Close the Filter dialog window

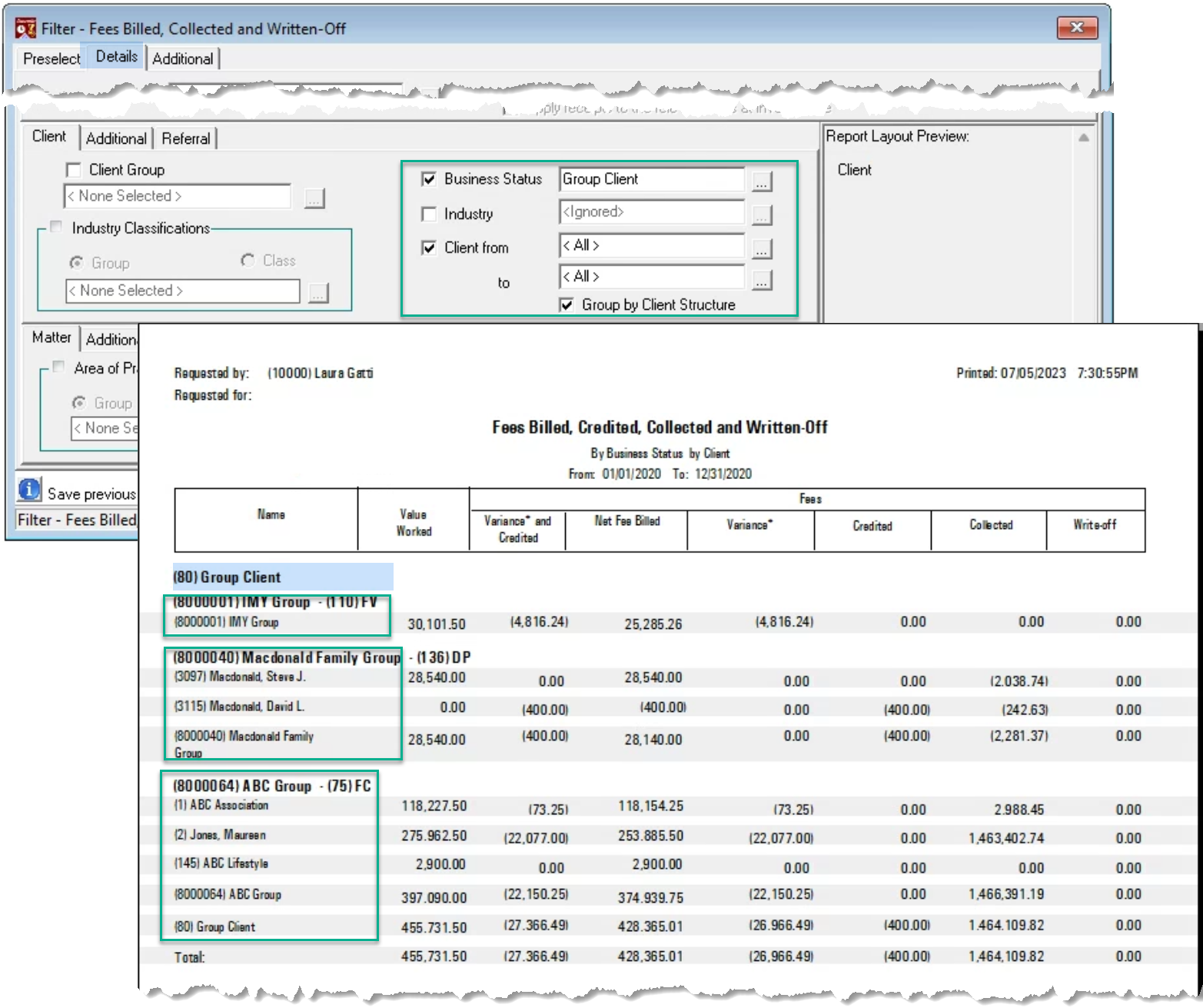[1077, 28]
